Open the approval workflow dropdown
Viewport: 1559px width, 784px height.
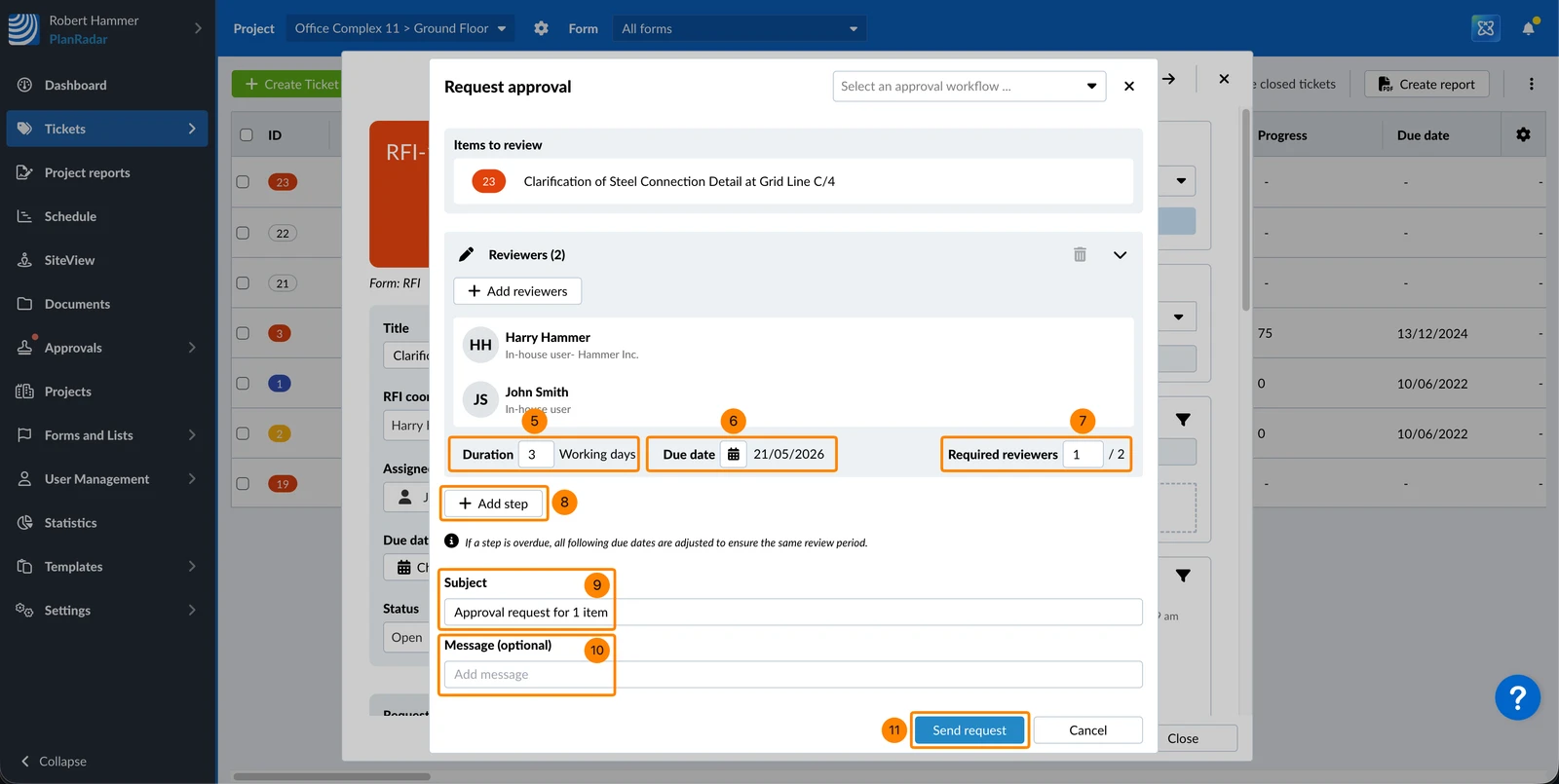coord(970,86)
